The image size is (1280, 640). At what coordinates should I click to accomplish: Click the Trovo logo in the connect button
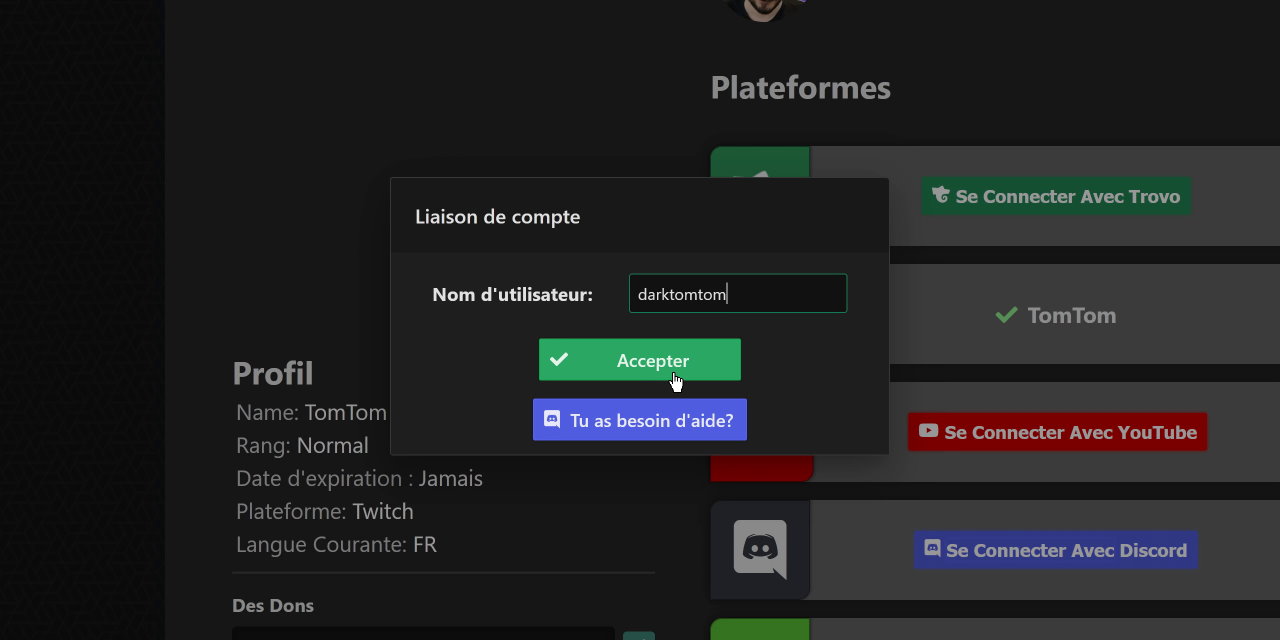coord(940,196)
